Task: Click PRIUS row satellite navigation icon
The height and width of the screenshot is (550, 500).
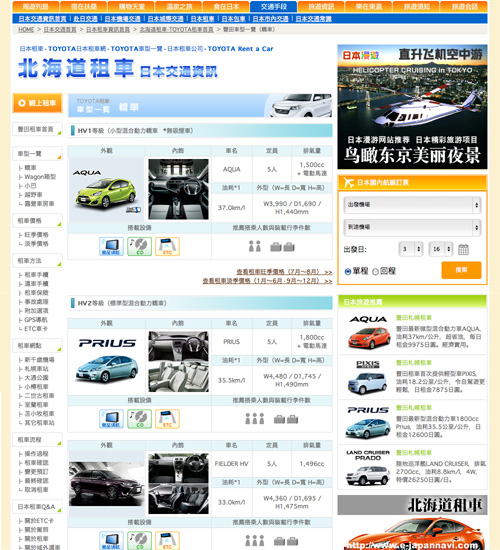Action: 111,419
